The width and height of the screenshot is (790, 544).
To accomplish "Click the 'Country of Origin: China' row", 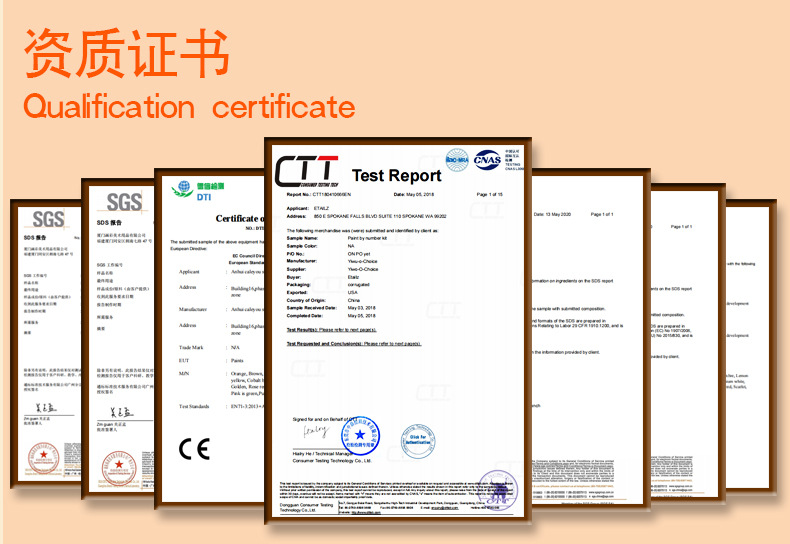I will tap(323, 300).
